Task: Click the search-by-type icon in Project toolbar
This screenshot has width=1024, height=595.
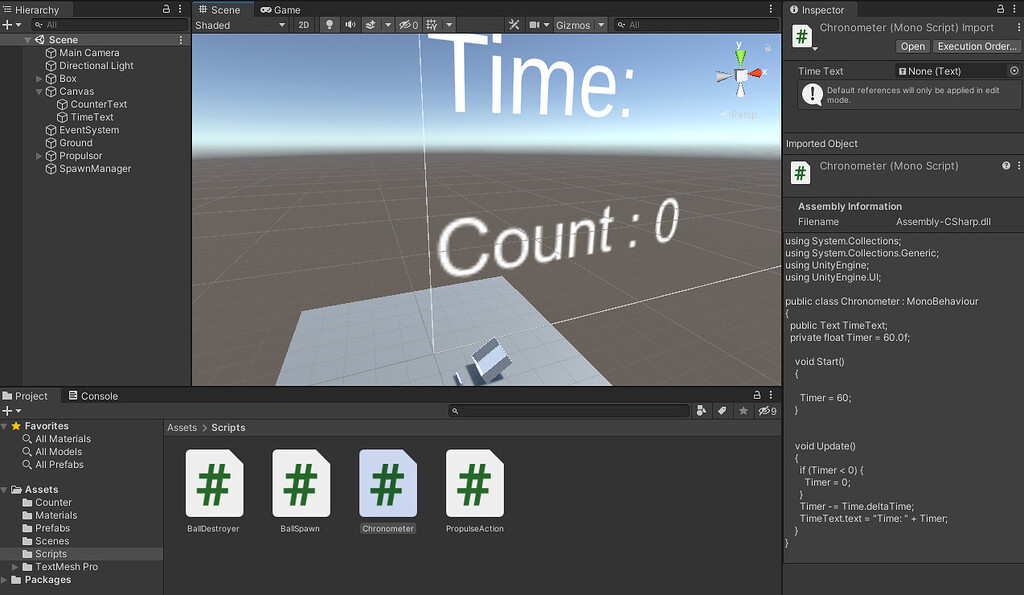Action: click(x=701, y=411)
